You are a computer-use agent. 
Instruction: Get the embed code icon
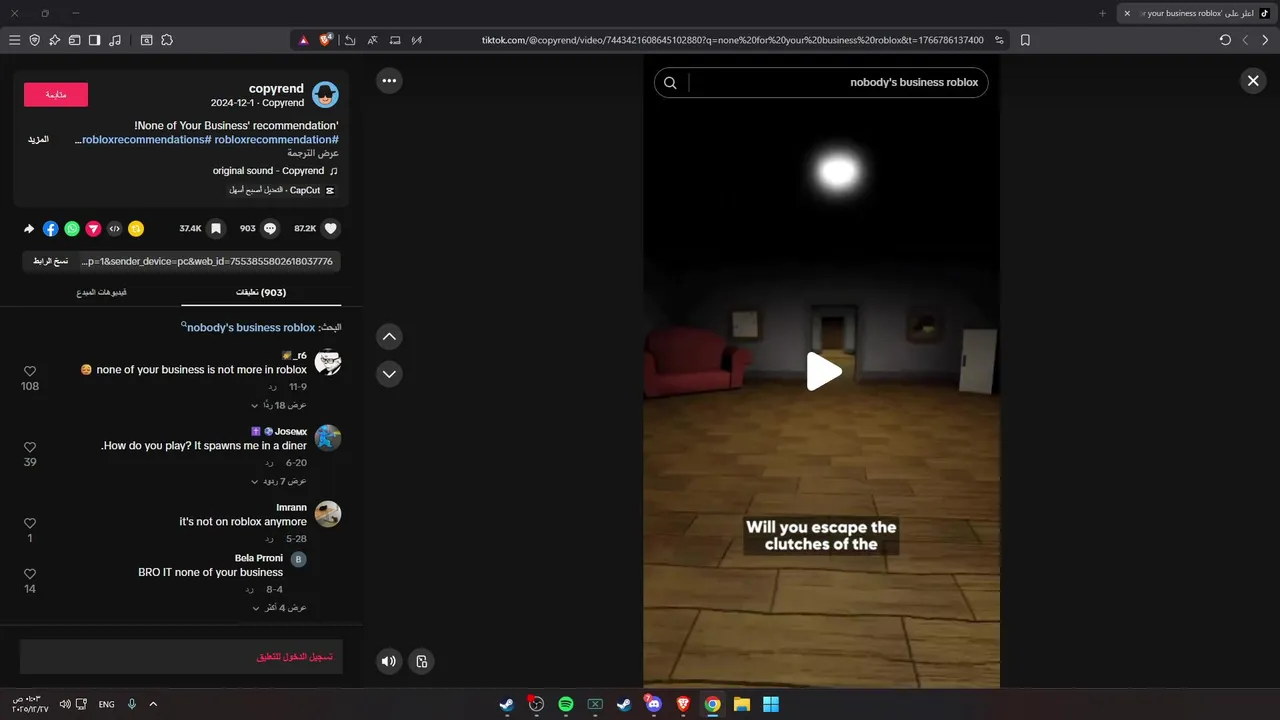pyautogui.click(x=115, y=229)
